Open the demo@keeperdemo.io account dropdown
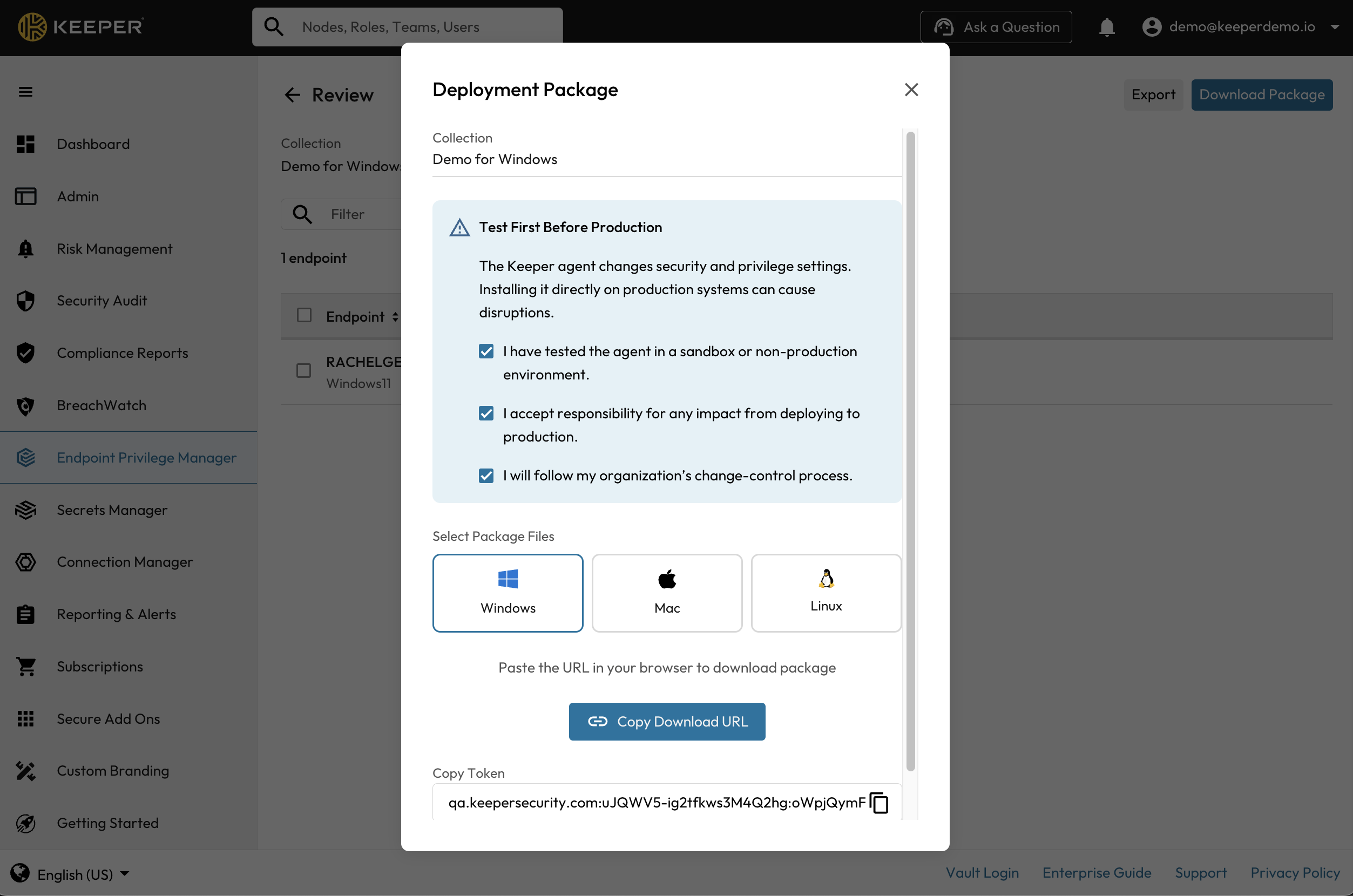 [x=1240, y=27]
